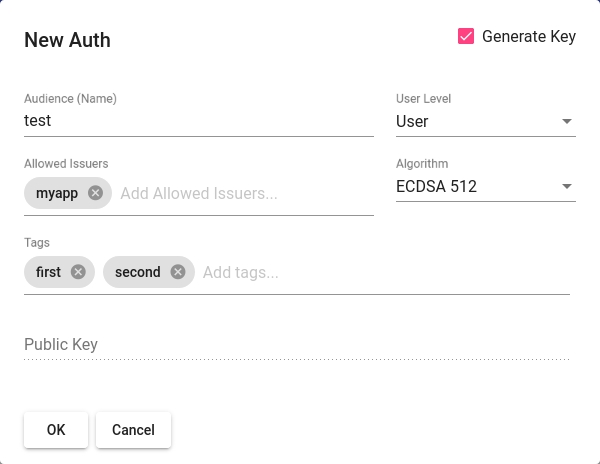Focus the Public Key field
The height and width of the screenshot is (464, 600).
(x=296, y=345)
